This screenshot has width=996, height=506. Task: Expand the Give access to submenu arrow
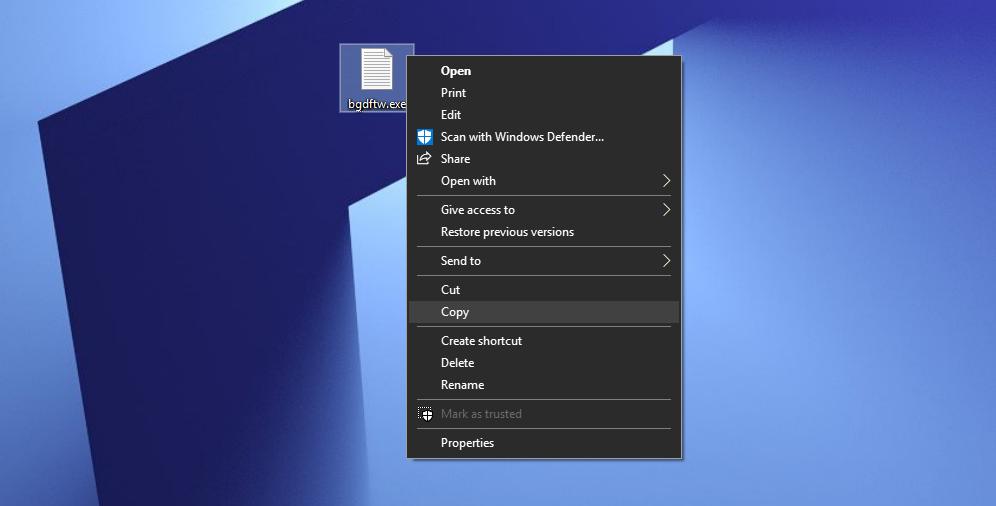click(x=666, y=210)
